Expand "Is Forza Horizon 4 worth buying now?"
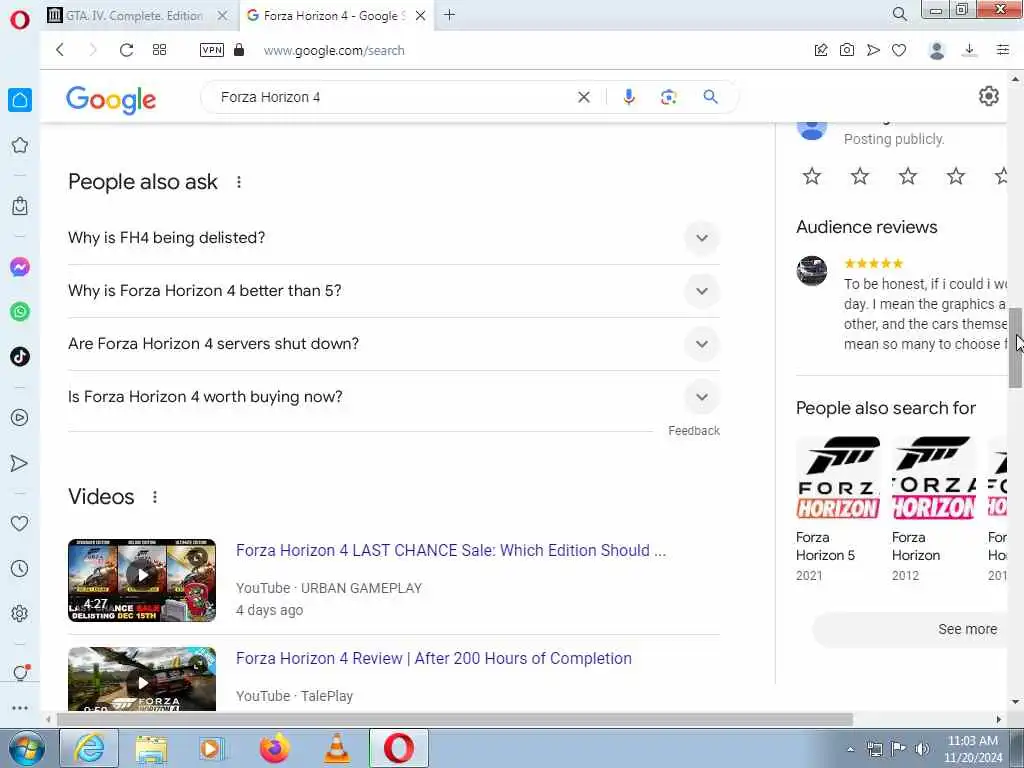 click(394, 396)
